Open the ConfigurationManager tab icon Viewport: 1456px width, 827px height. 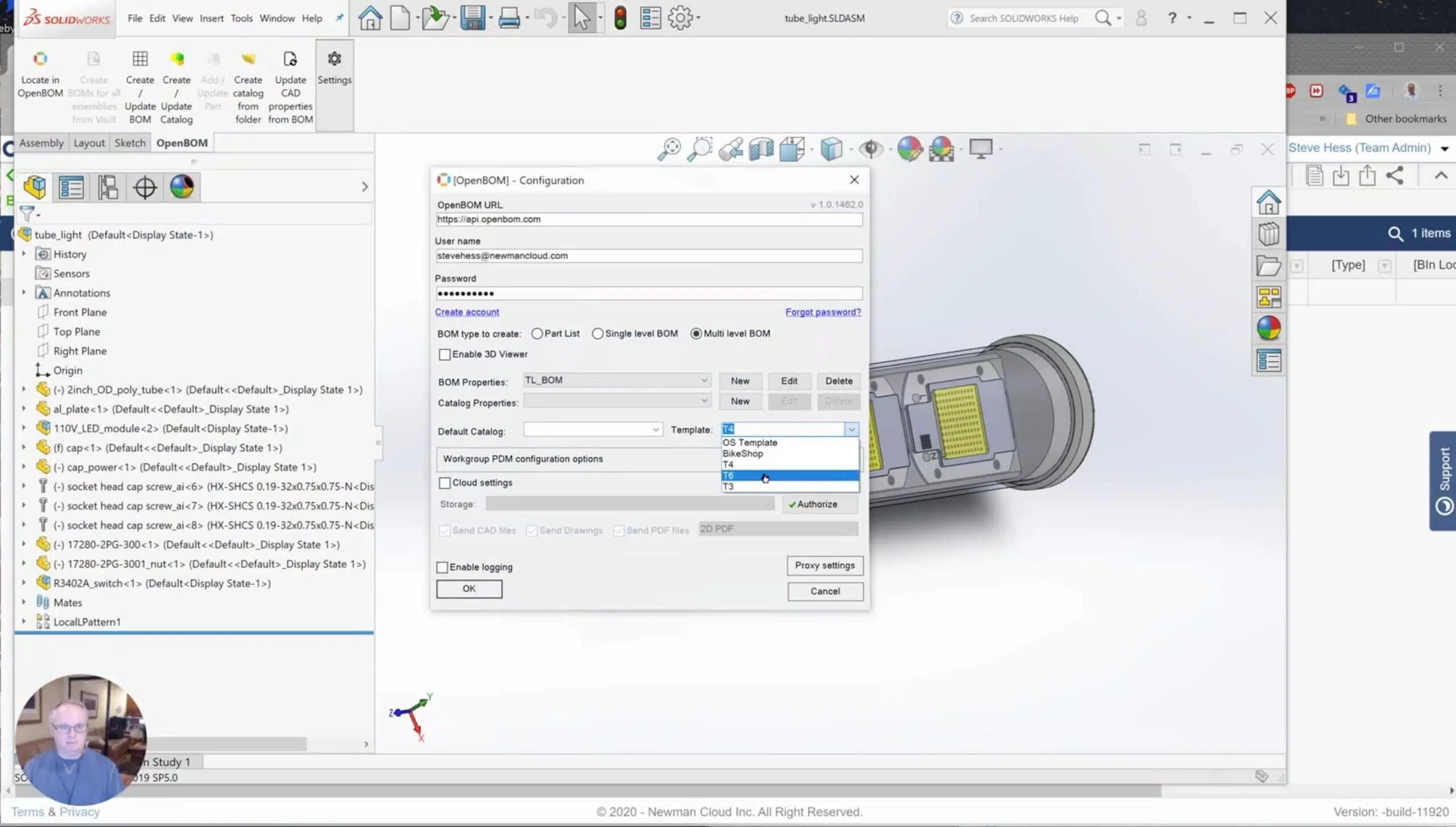(107, 187)
